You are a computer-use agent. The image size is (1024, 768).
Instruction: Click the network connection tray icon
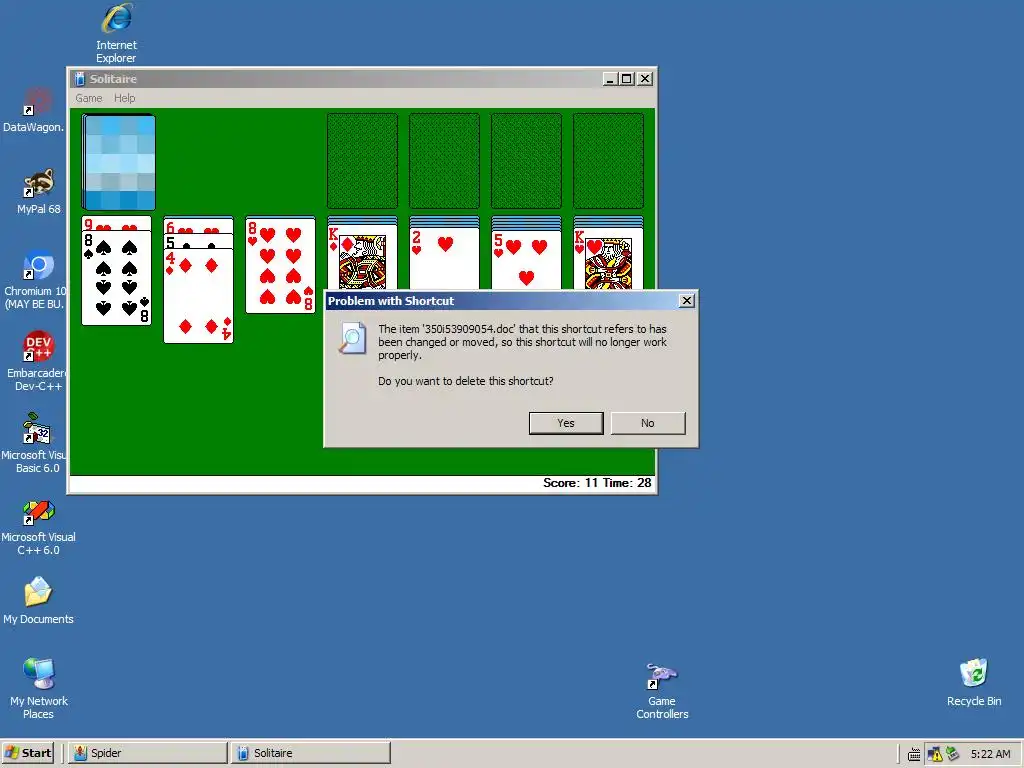(953, 753)
